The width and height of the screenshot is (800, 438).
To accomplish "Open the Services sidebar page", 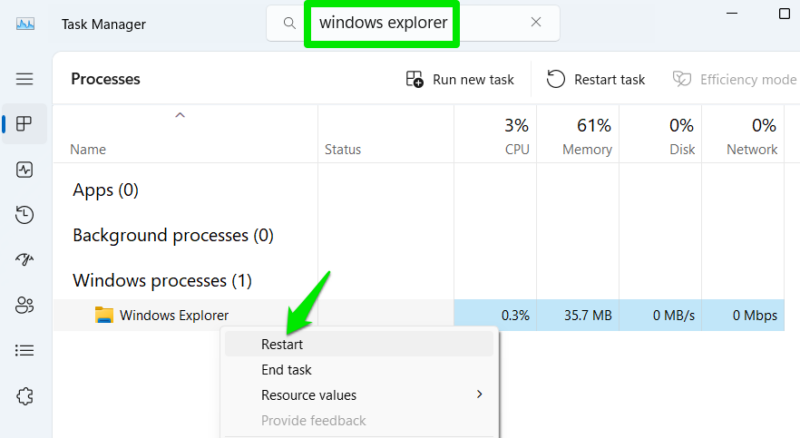I will click(24, 396).
